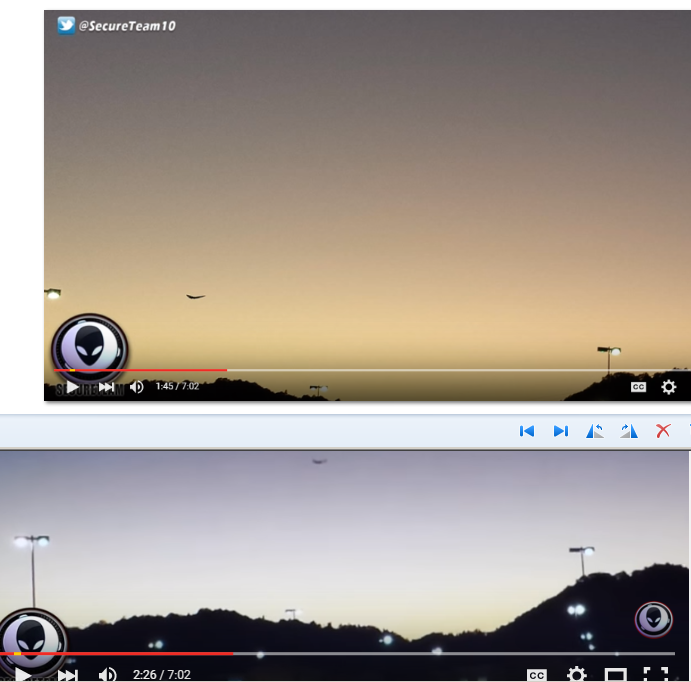This screenshot has width=691, height=682.
Task: Play the lower video
Action: [x=22, y=675]
